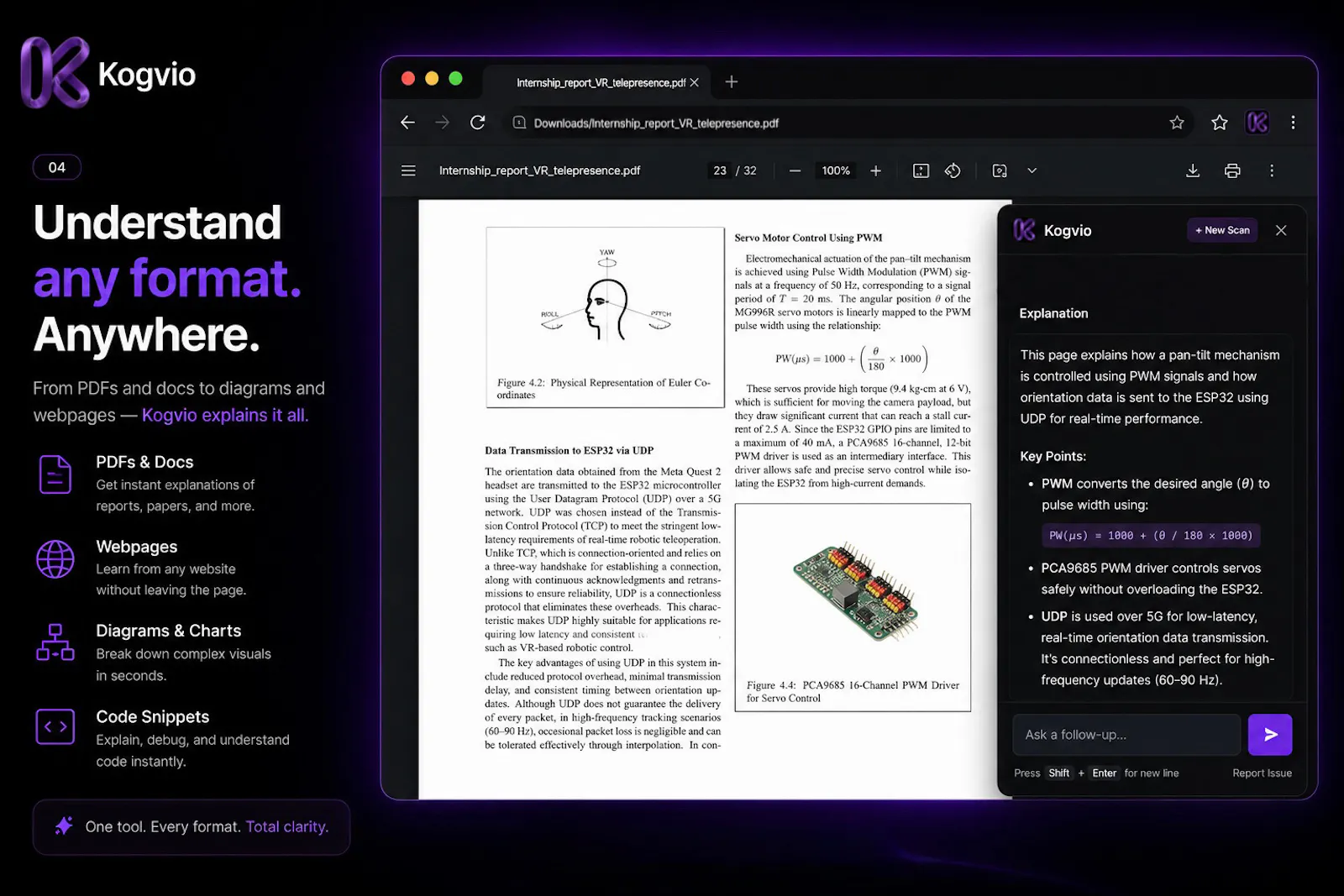Click the Ask a follow-up input
The image size is (1344, 896).
tap(1126, 735)
